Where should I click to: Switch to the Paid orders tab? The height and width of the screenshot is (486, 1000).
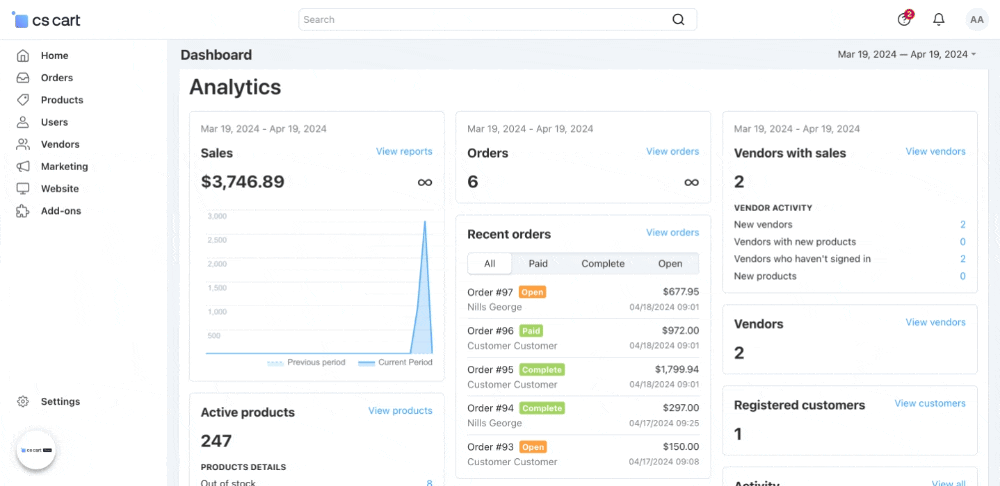pyautogui.click(x=538, y=264)
